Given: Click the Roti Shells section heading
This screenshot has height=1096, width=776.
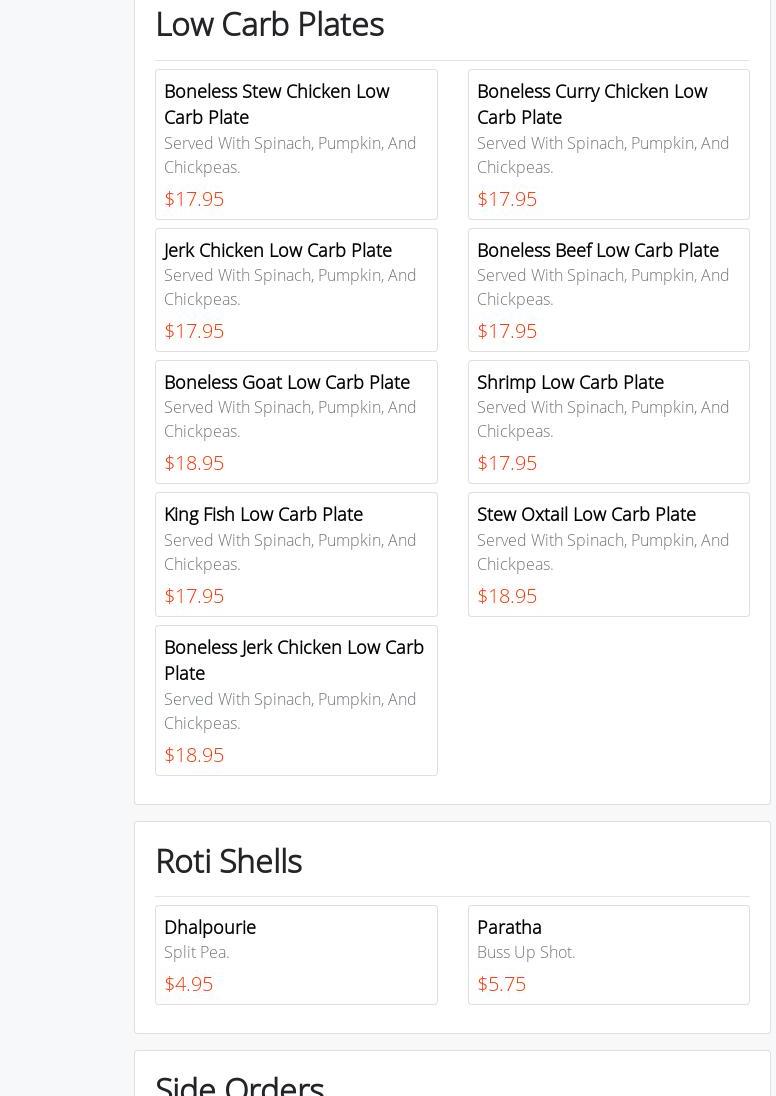Looking at the screenshot, I should pyautogui.click(x=228, y=861).
